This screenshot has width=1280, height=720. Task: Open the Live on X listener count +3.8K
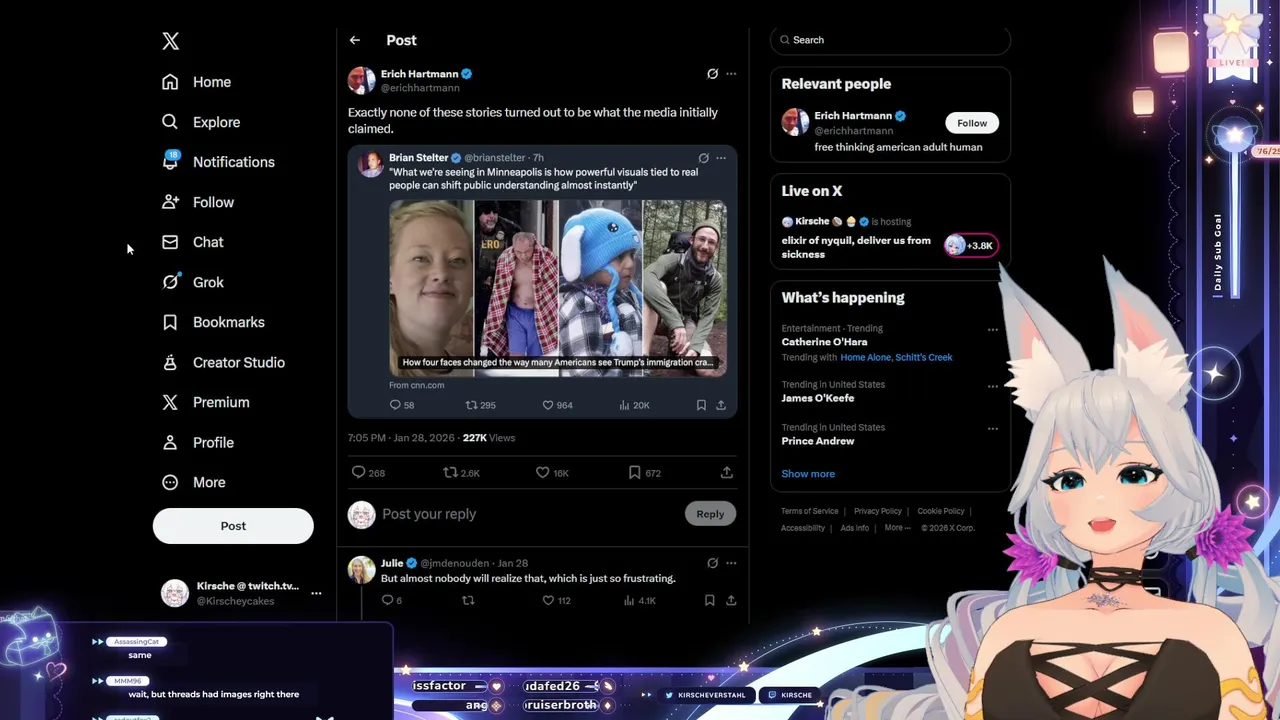970,246
